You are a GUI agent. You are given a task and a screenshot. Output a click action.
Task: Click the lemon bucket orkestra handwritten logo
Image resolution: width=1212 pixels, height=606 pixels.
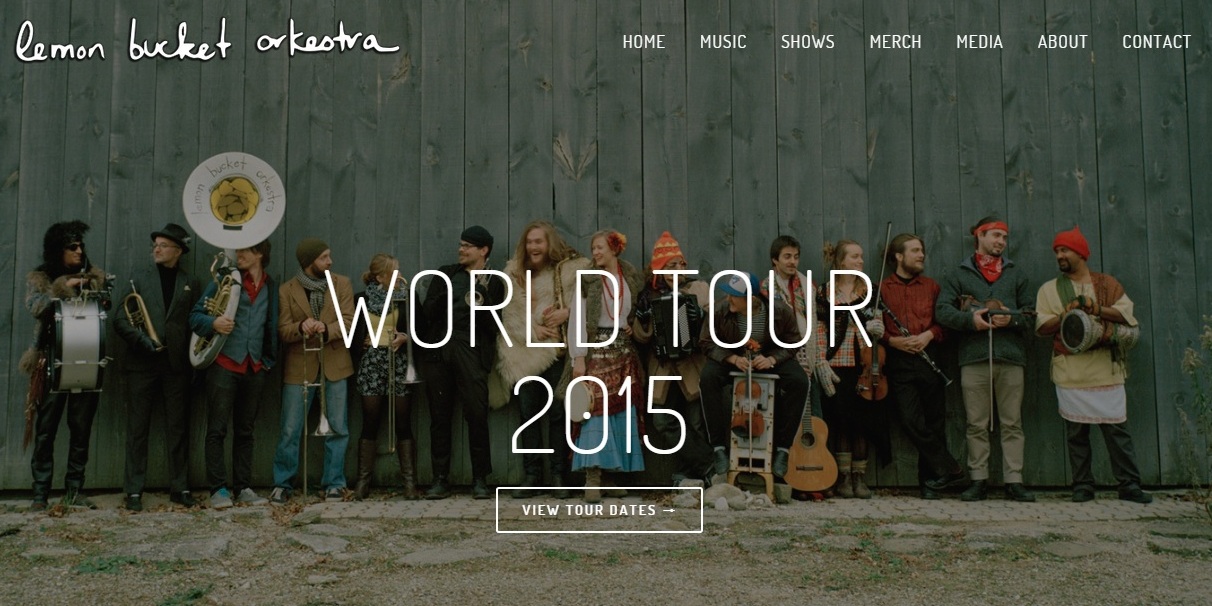(x=207, y=40)
